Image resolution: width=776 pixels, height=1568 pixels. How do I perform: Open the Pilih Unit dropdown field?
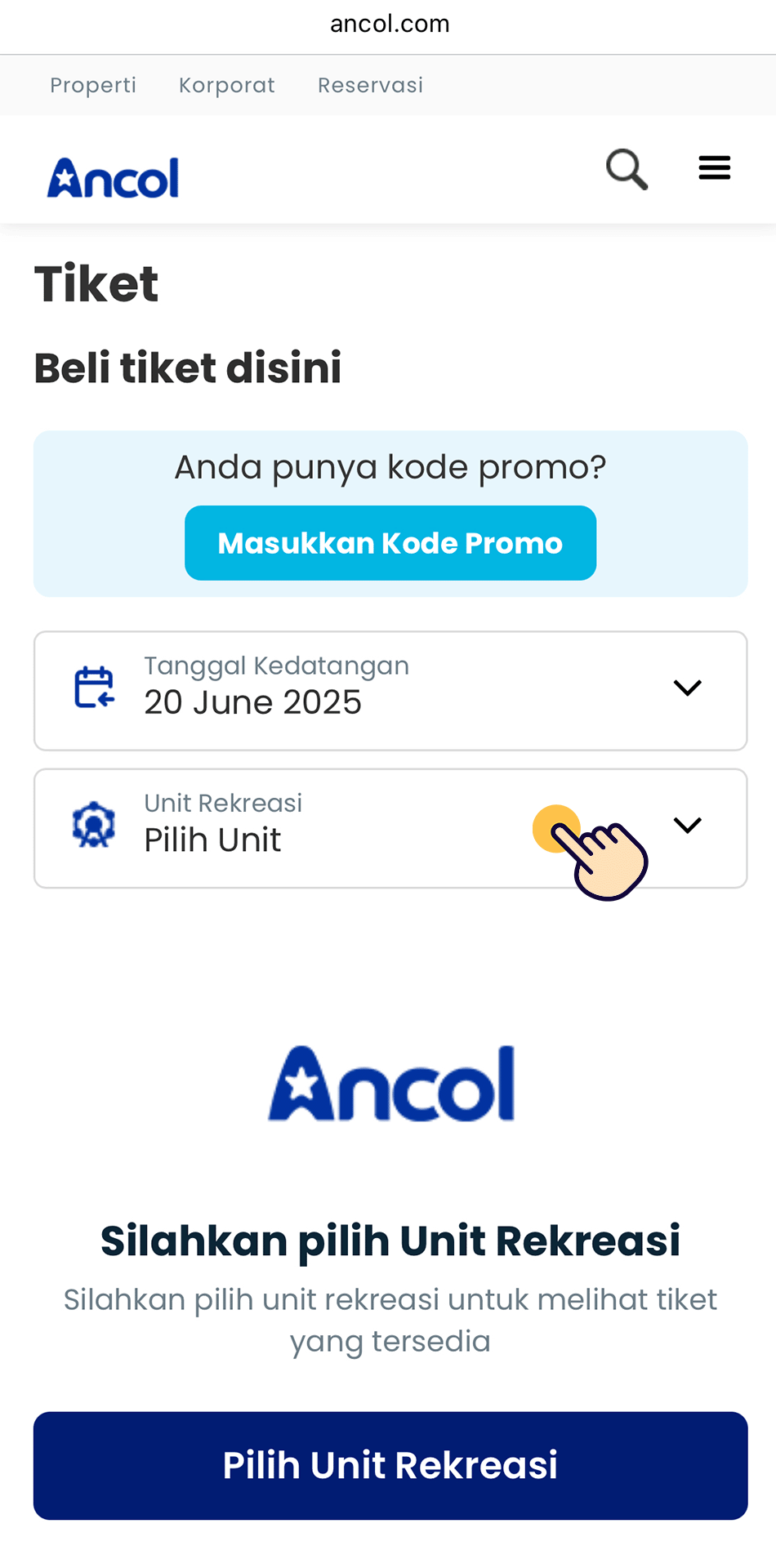(390, 828)
